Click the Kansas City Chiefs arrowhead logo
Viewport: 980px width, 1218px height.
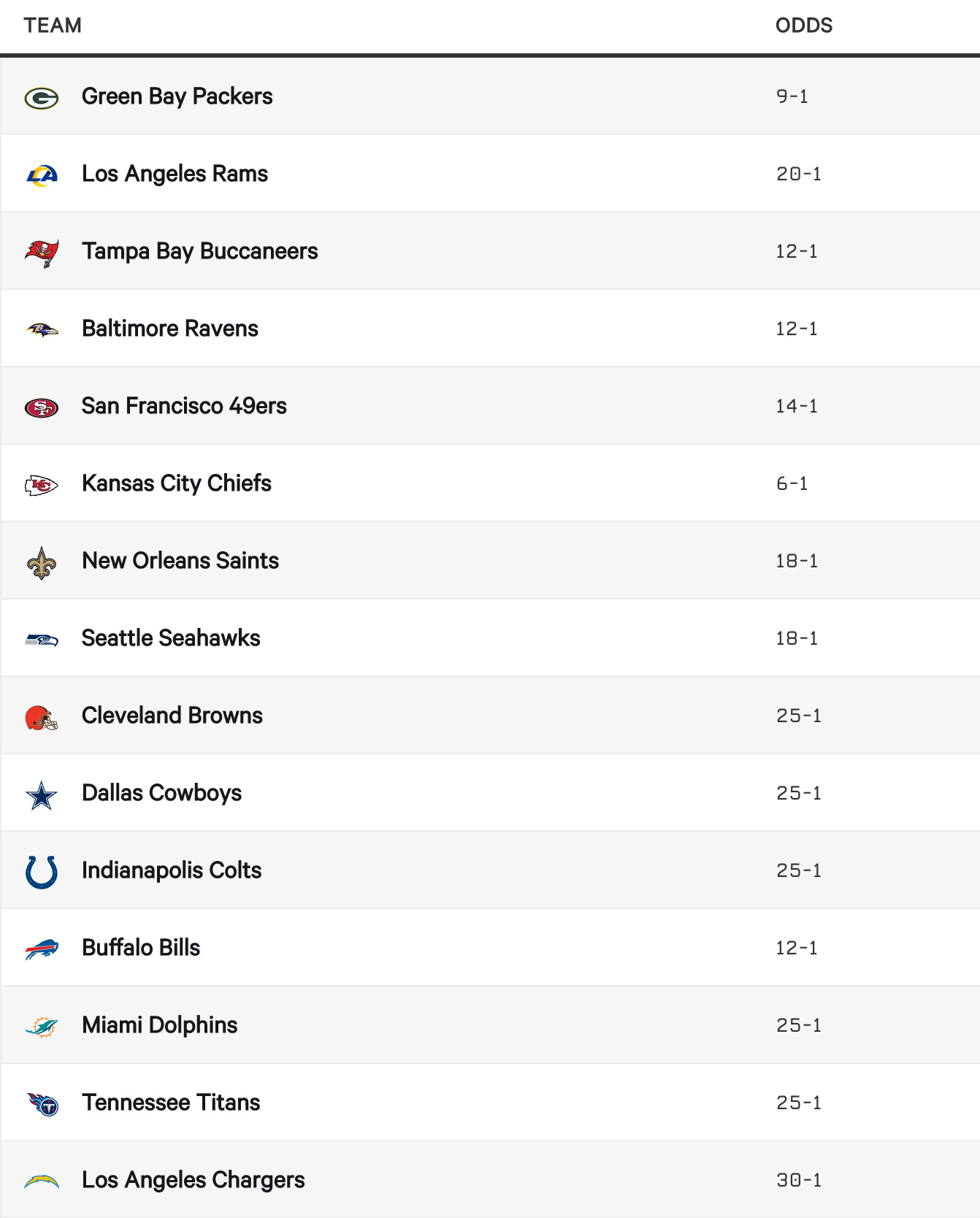pyautogui.click(x=42, y=485)
